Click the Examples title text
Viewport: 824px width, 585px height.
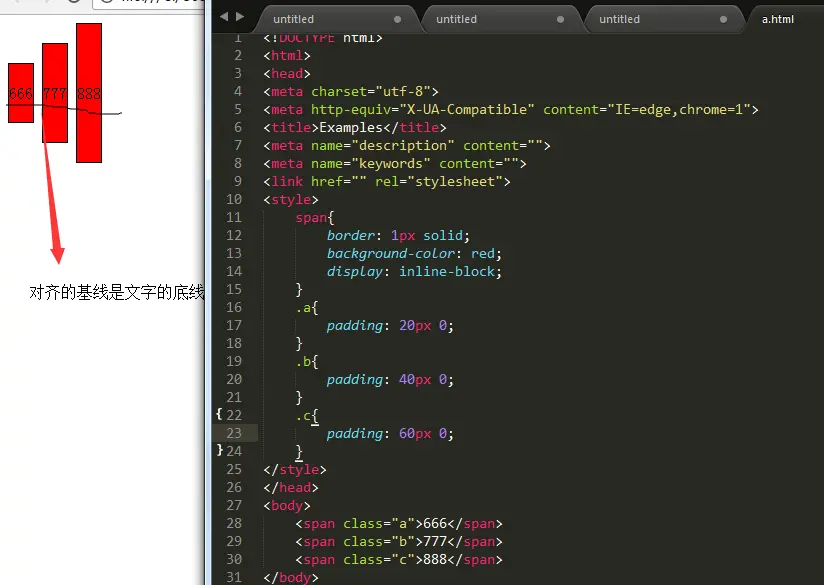351,128
